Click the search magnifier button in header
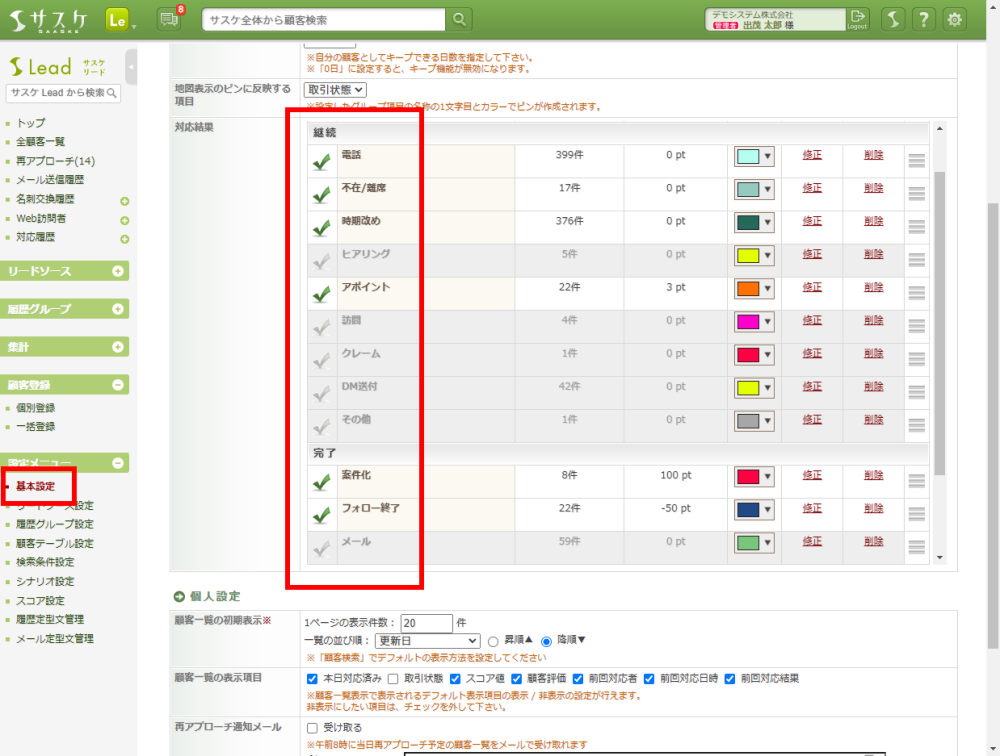 point(459,19)
